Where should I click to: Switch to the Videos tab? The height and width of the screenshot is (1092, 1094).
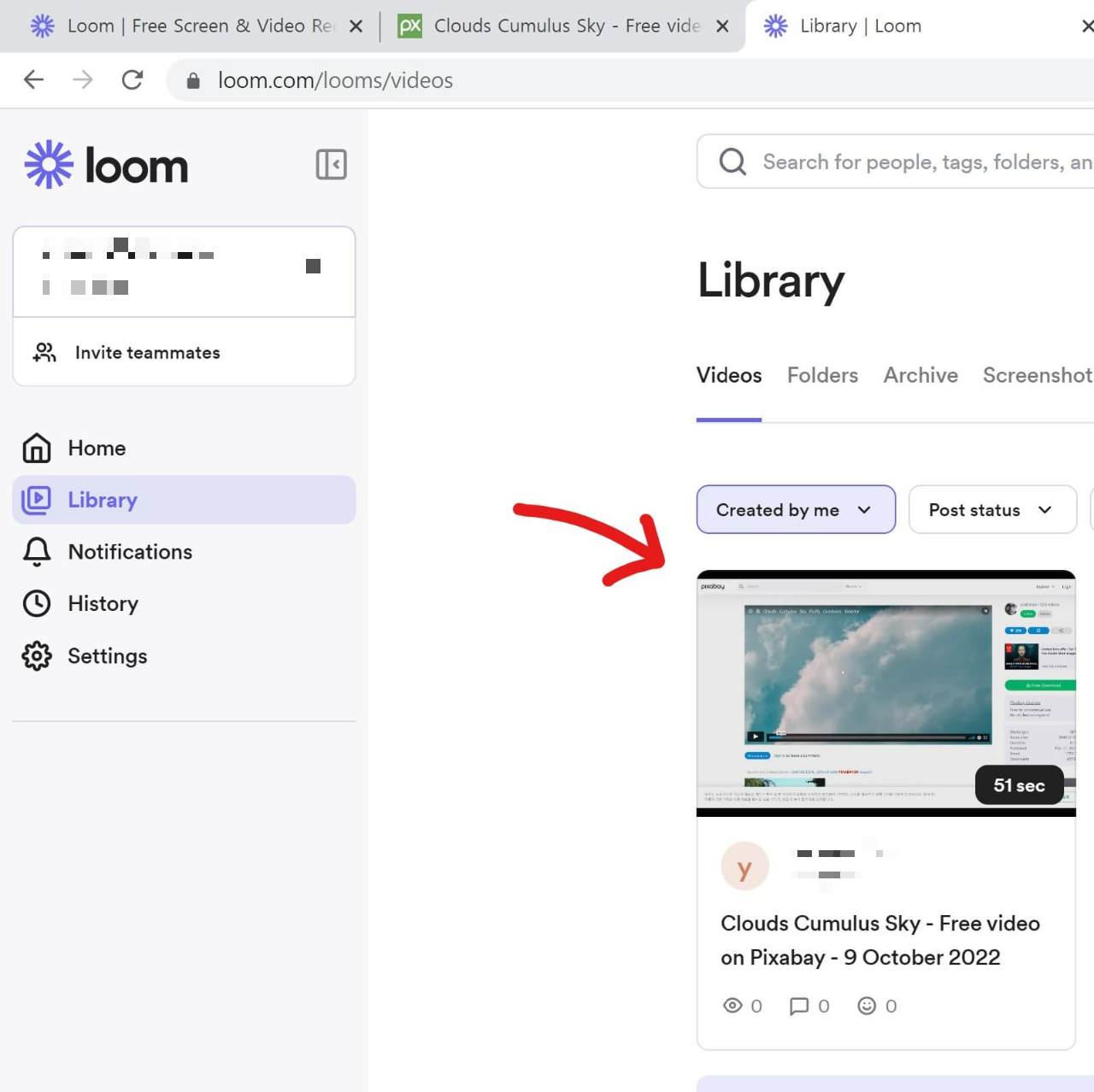[x=729, y=375]
